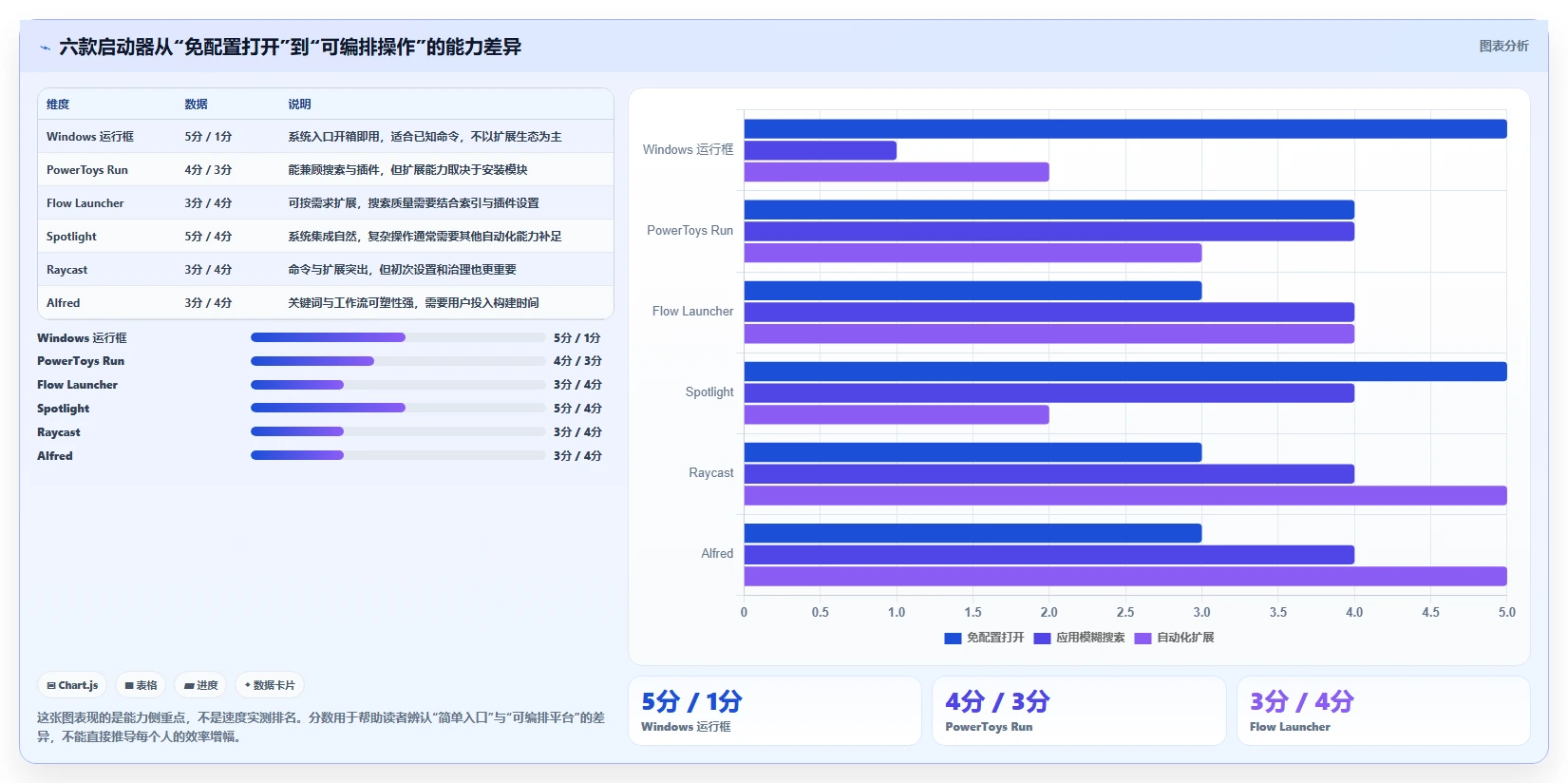Image resolution: width=1568 pixels, height=783 pixels.
Task: Click the Spotlight progress bar
Action: [398, 408]
